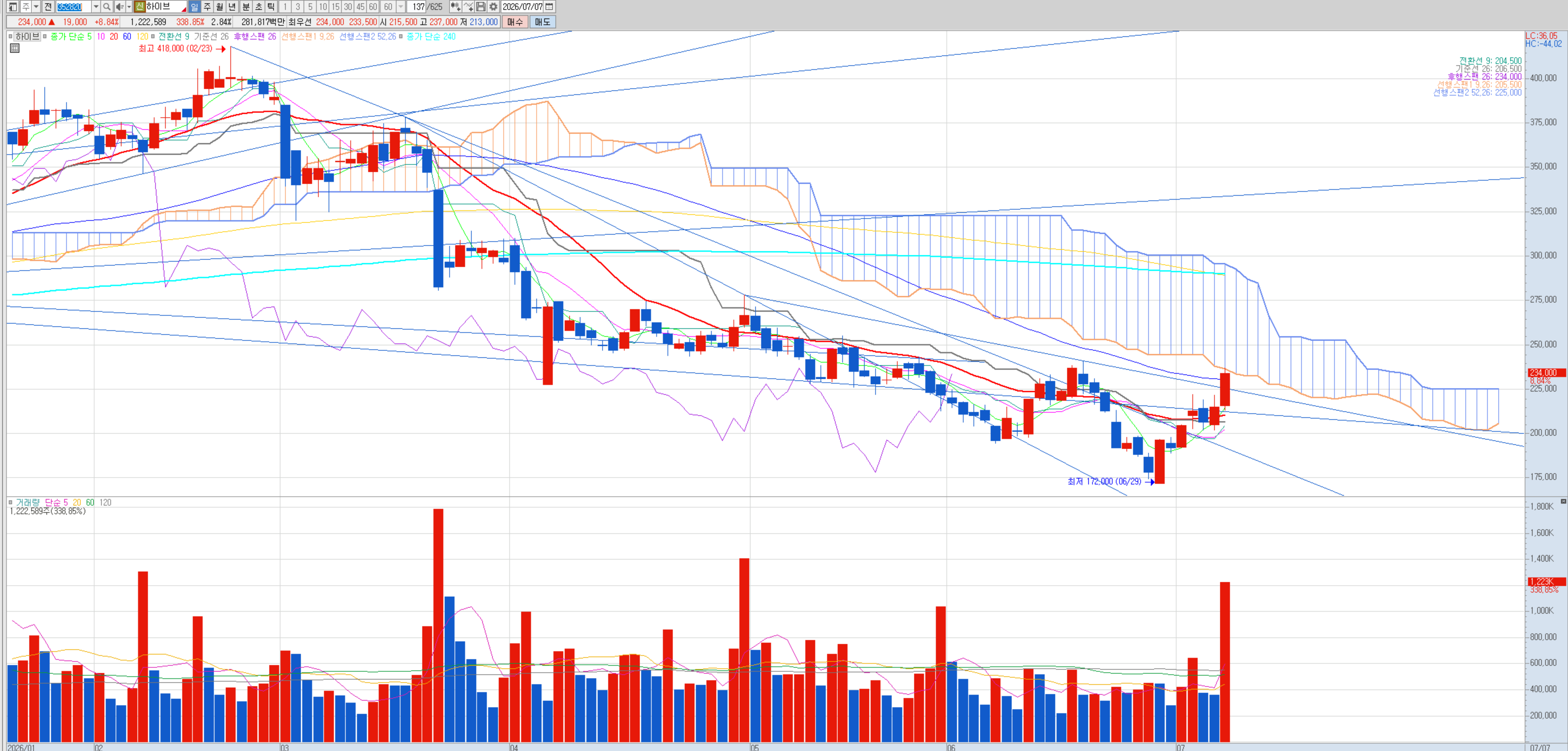Click the add-indicator line icon
Image resolution: width=1568 pixels, height=751 pixels.
coord(468,7)
